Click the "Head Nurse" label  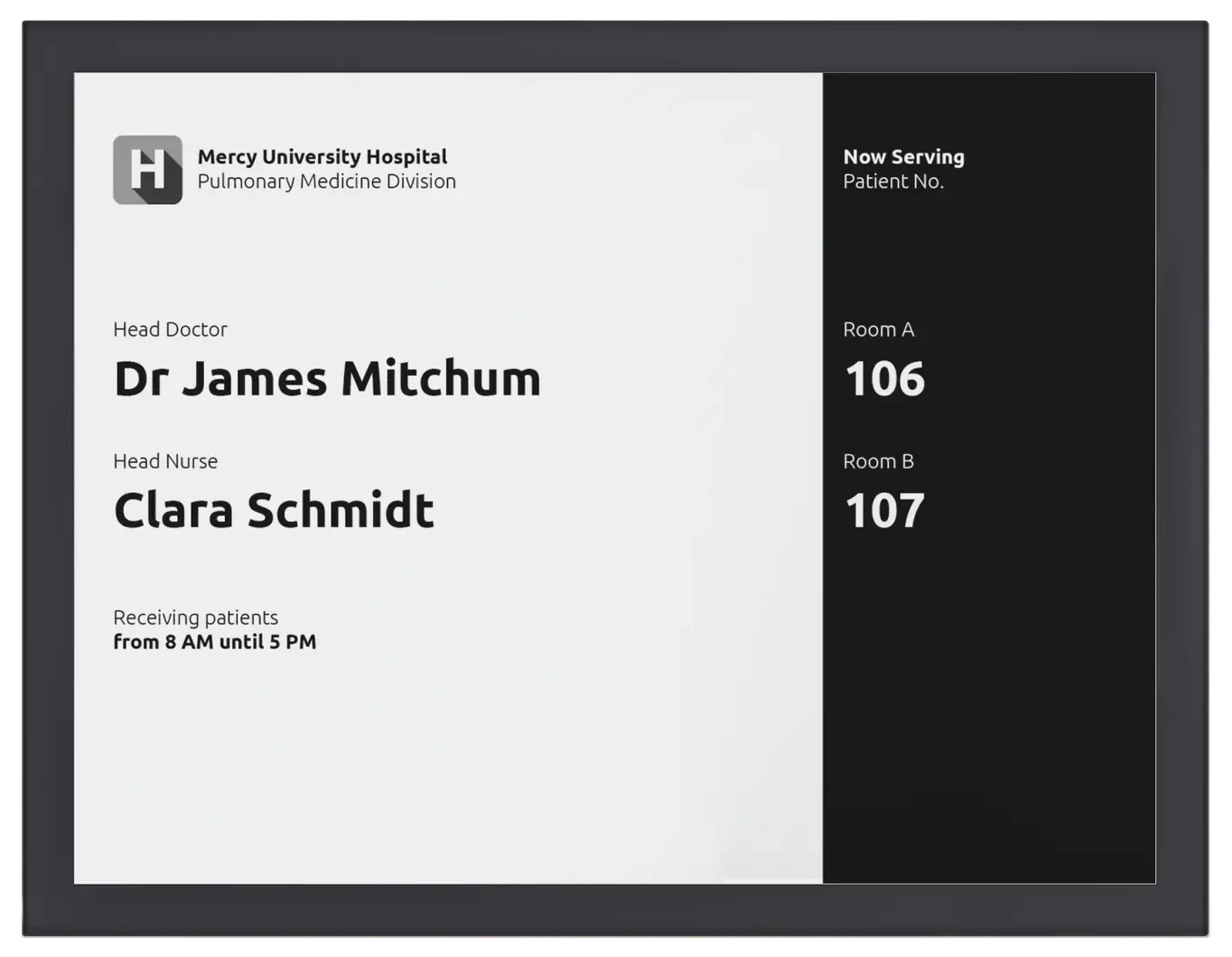(x=165, y=461)
